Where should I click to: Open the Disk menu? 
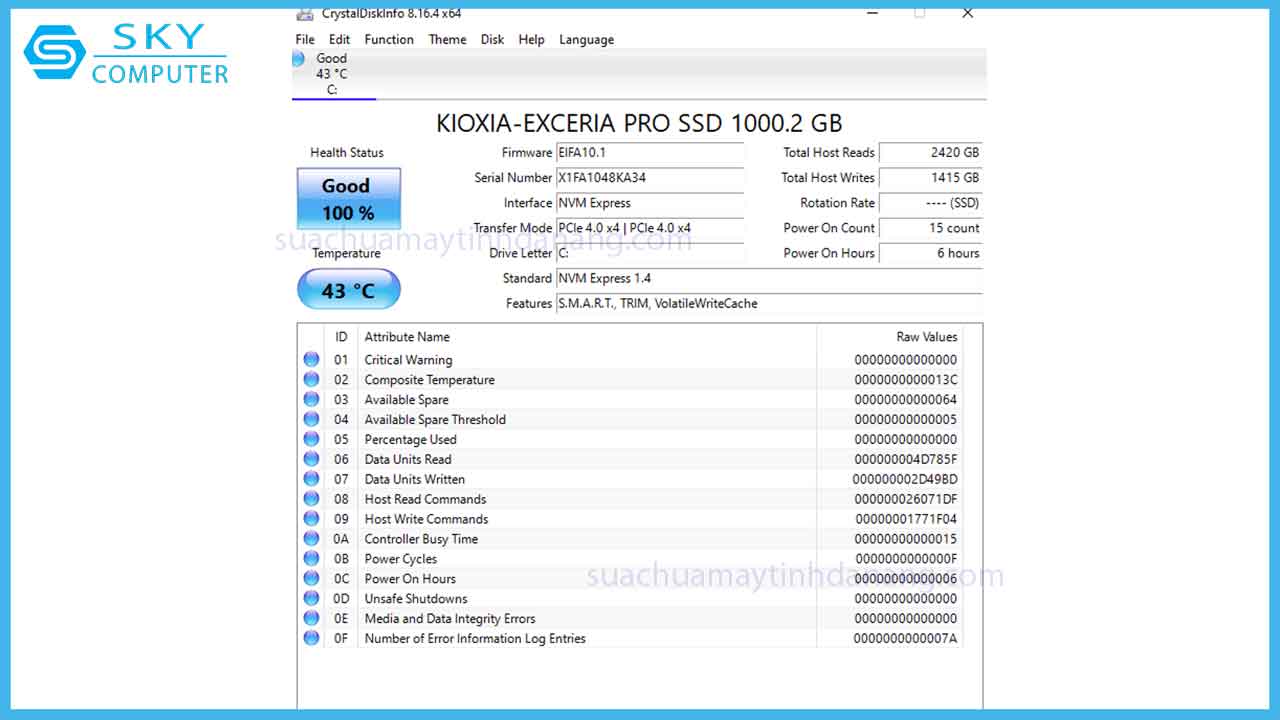pyautogui.click(x=492, y=40)
